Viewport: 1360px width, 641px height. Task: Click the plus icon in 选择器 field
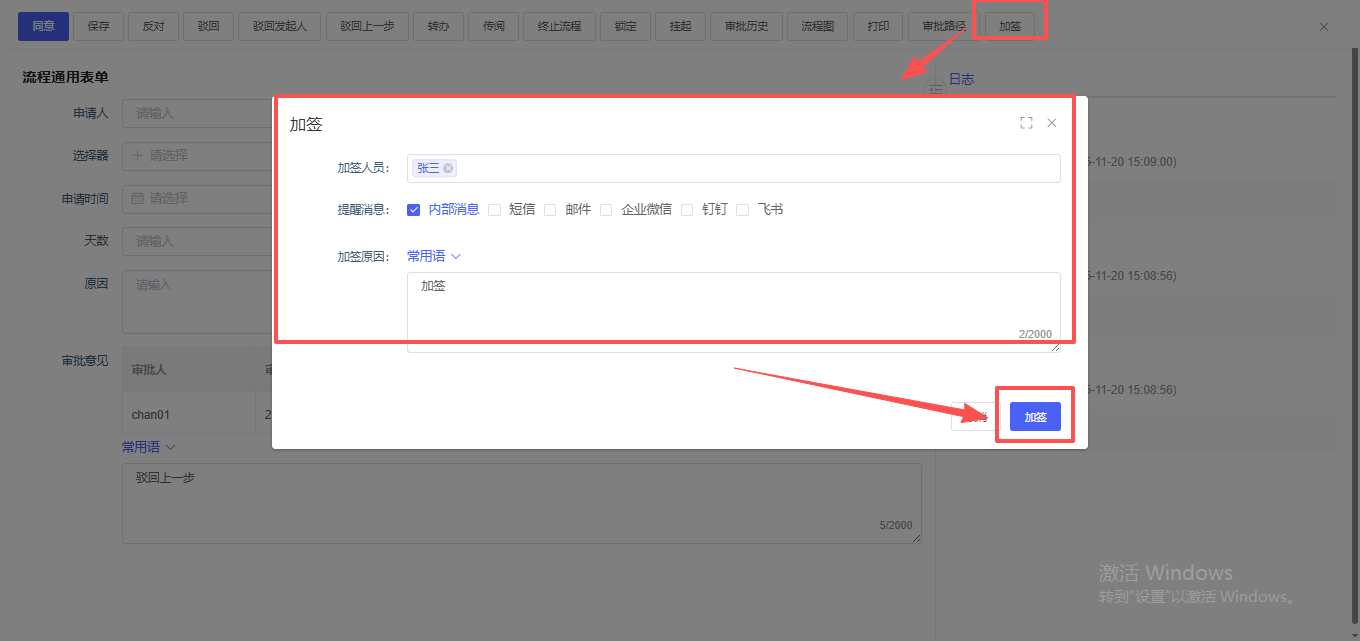point(138,155)
